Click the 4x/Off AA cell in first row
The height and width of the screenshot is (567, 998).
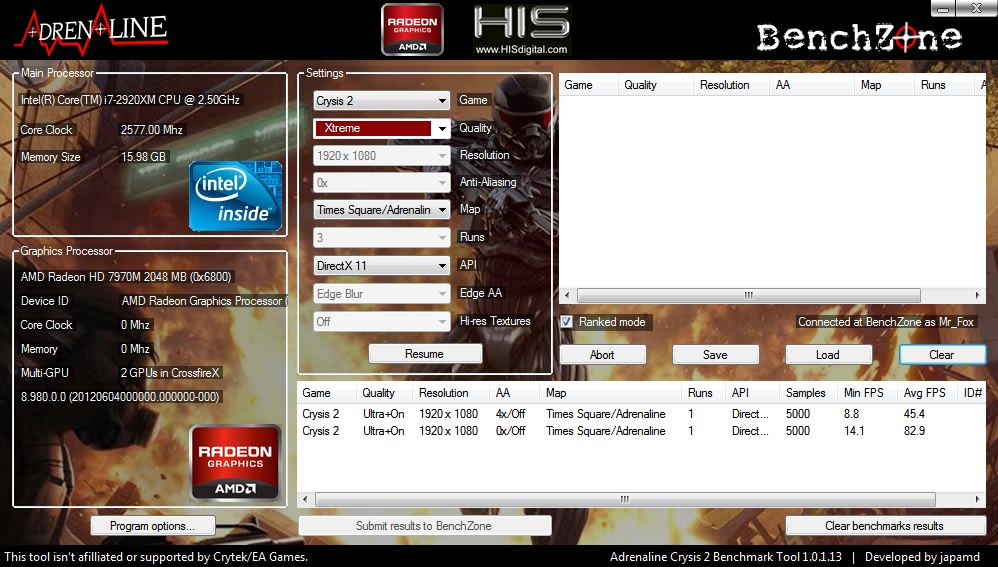point(510,414)
